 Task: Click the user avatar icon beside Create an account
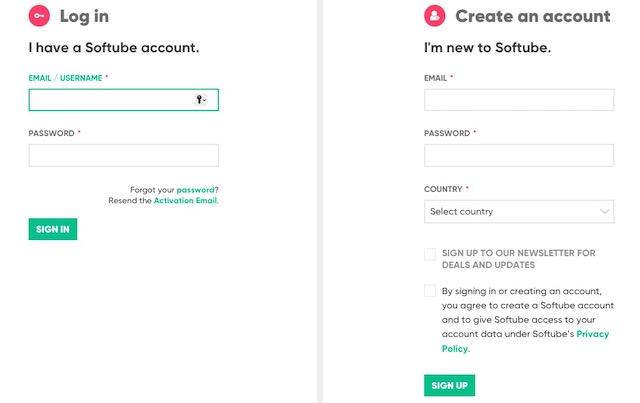434,16
